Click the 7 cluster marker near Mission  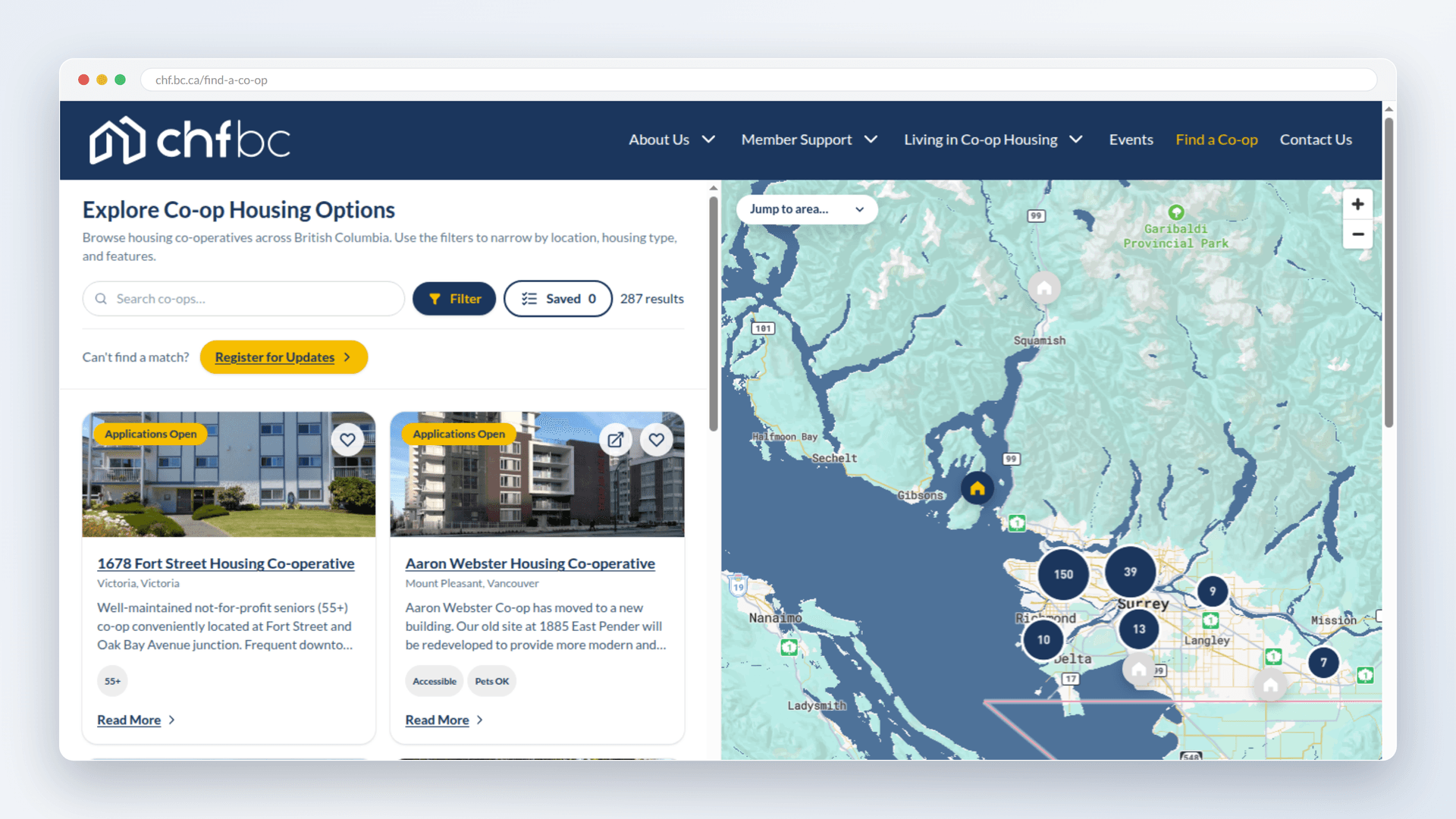click(x=1323, y=662)
